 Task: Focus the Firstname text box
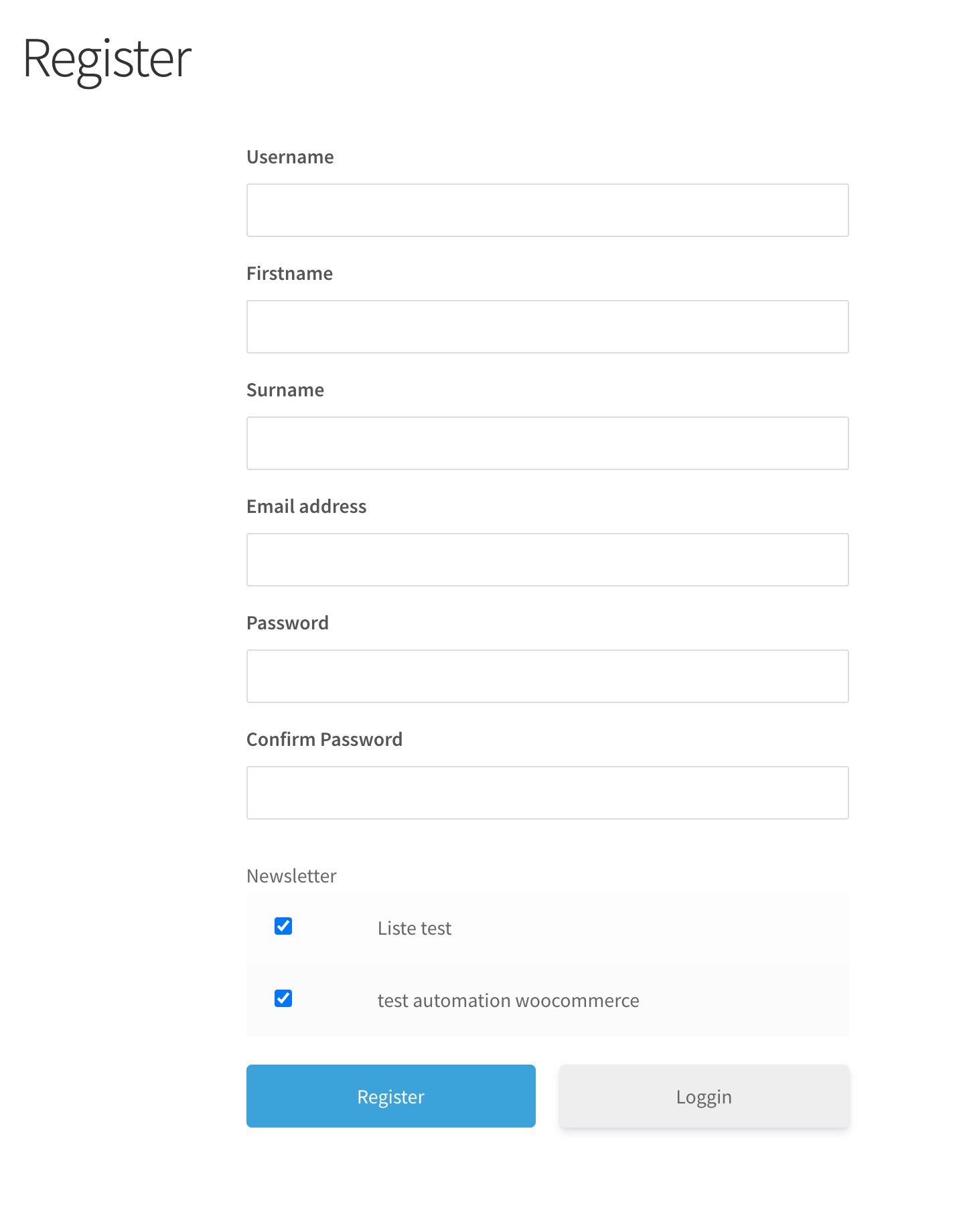[547, 327]
